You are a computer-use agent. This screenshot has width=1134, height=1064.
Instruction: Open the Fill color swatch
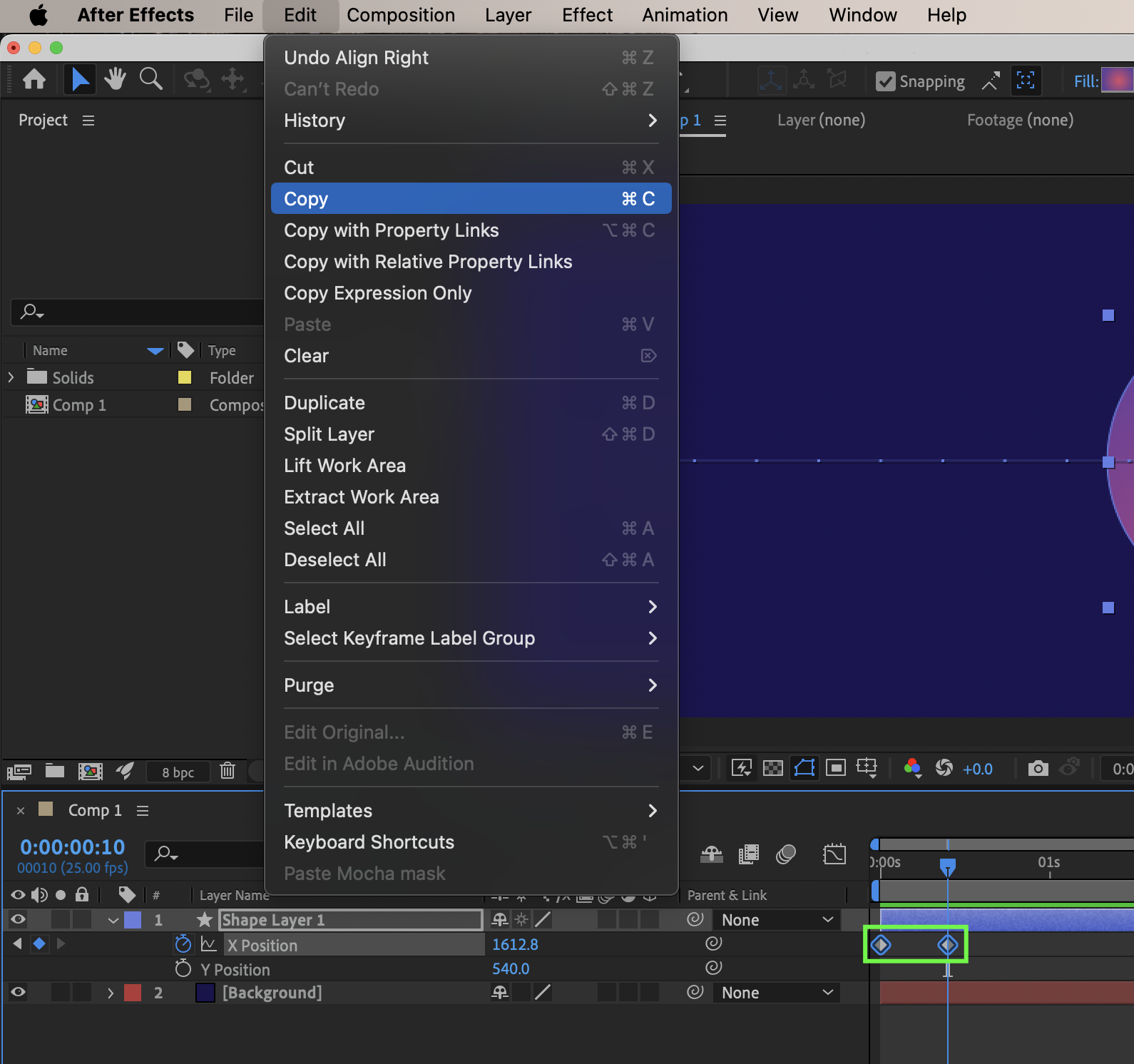[1117, 80]
